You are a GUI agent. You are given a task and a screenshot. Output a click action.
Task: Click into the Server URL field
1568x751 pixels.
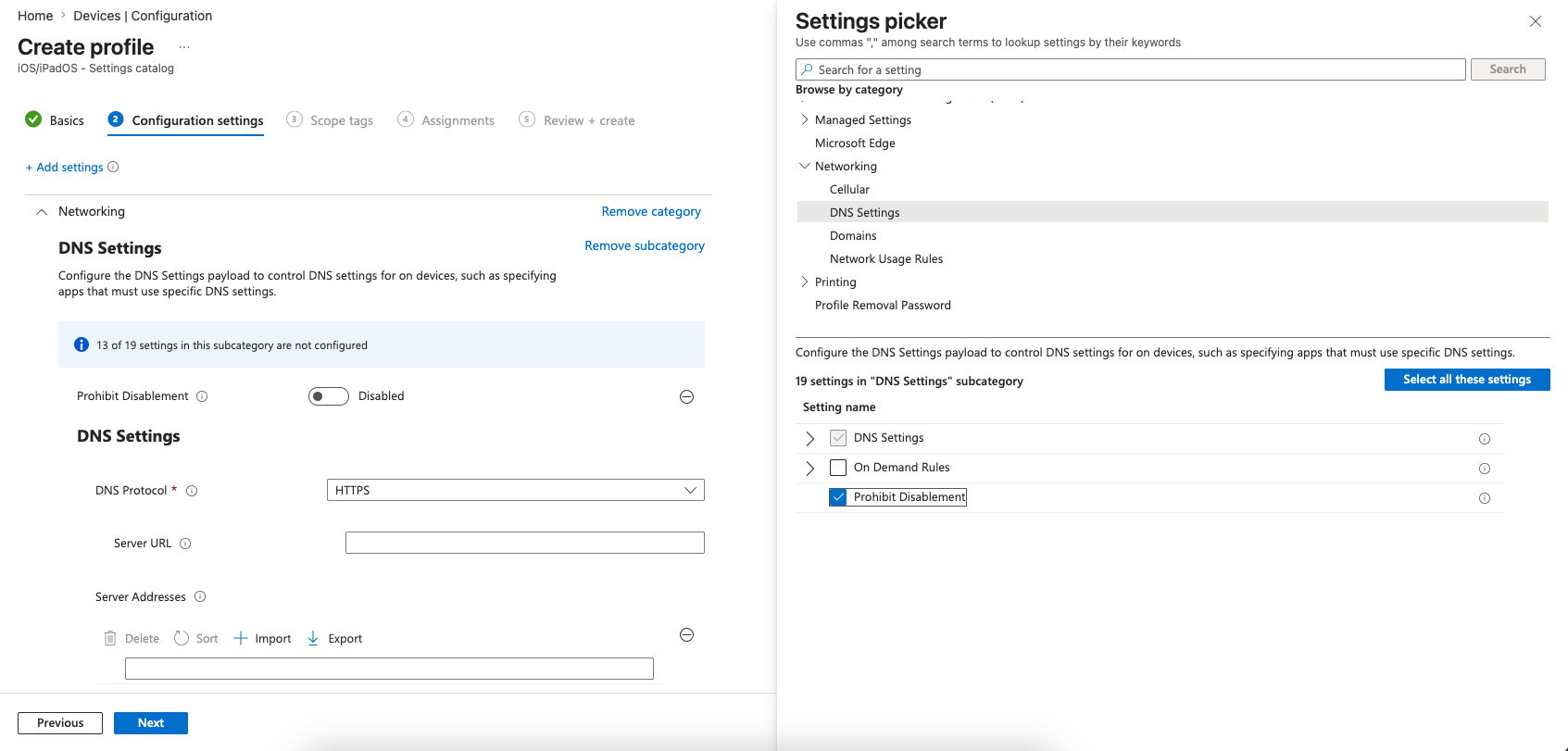[525, 543]
